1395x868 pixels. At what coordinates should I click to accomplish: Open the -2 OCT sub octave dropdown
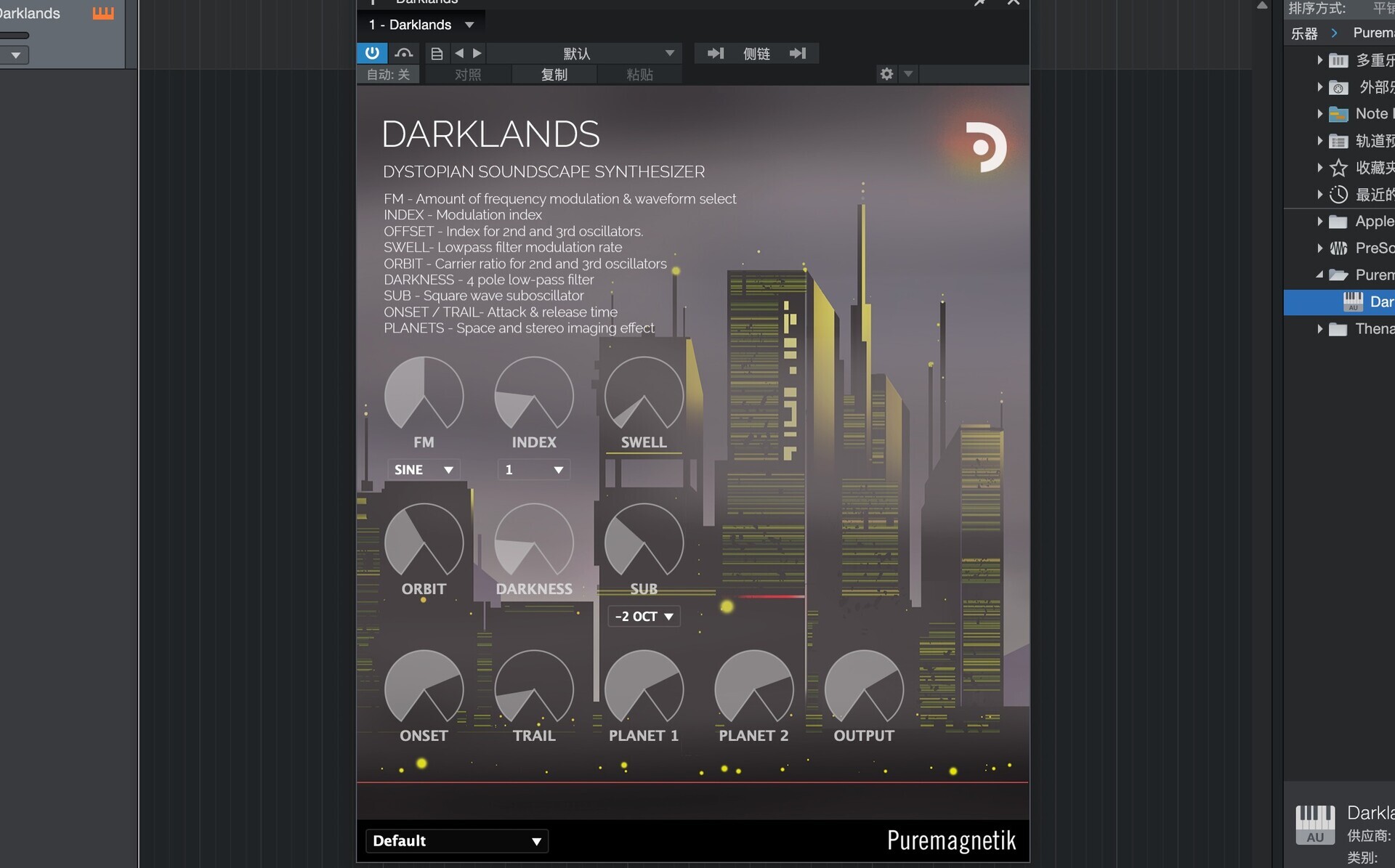click(x=644, y=617)
